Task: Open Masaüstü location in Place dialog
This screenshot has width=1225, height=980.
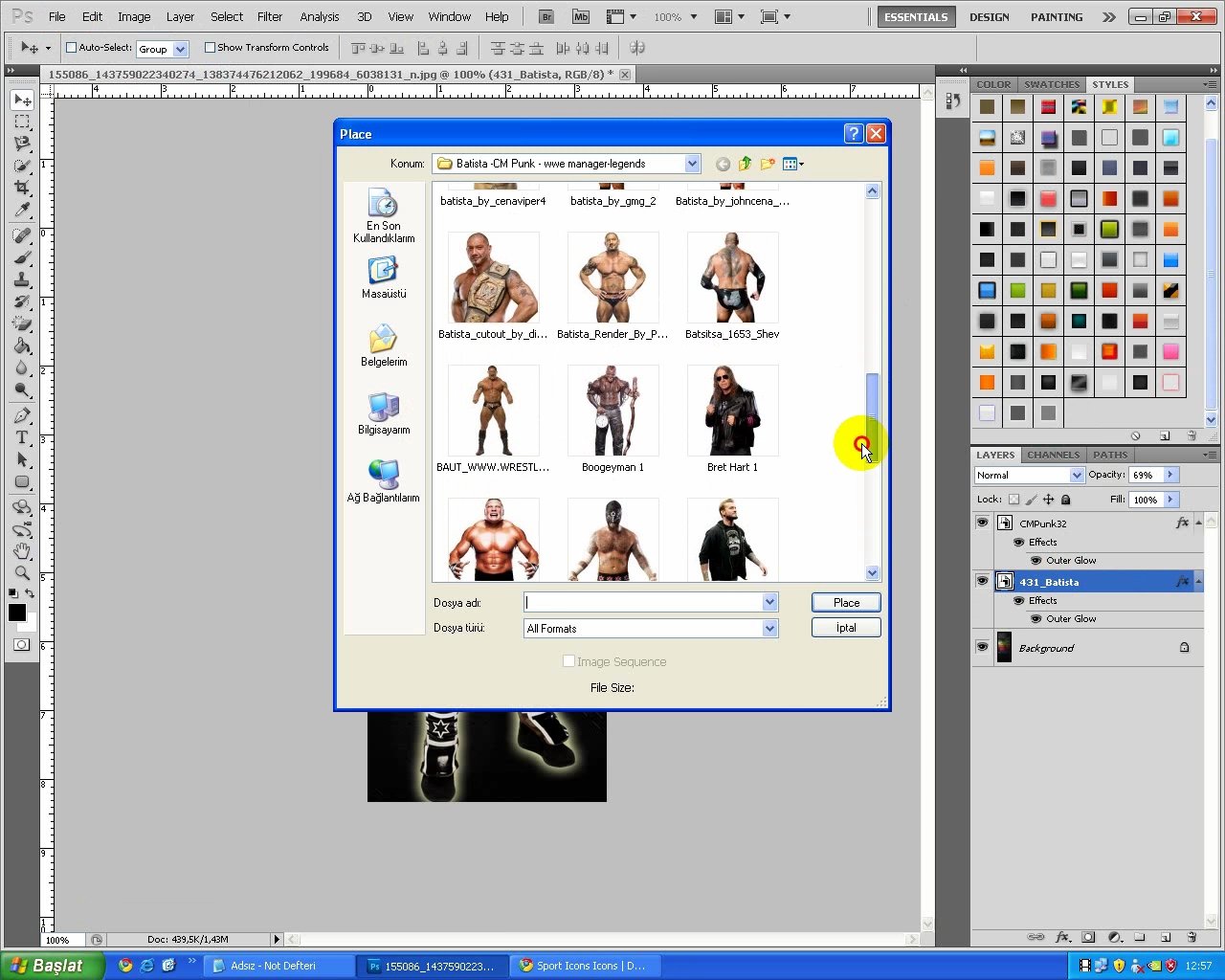Action: coord(383,278)
